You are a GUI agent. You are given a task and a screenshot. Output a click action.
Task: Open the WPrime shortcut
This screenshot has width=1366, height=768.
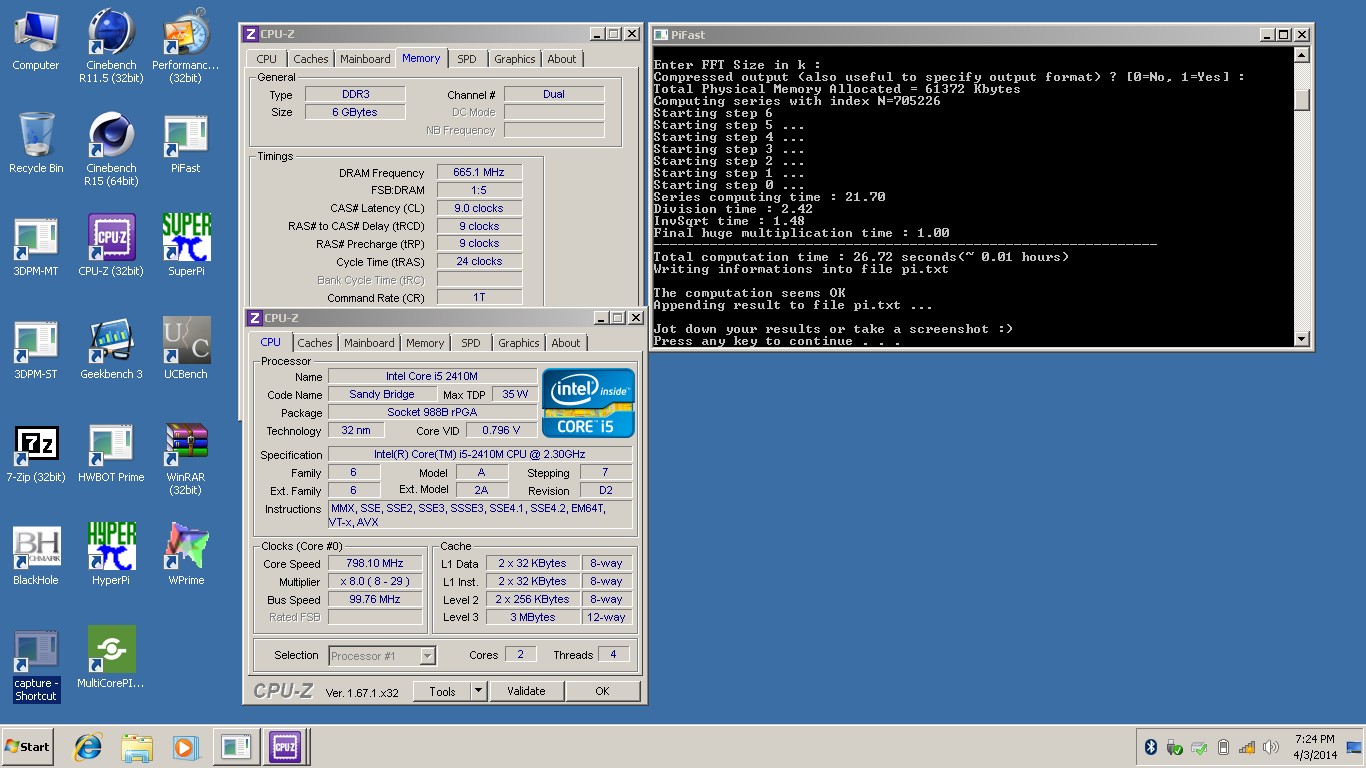click(x=186, y=555)
